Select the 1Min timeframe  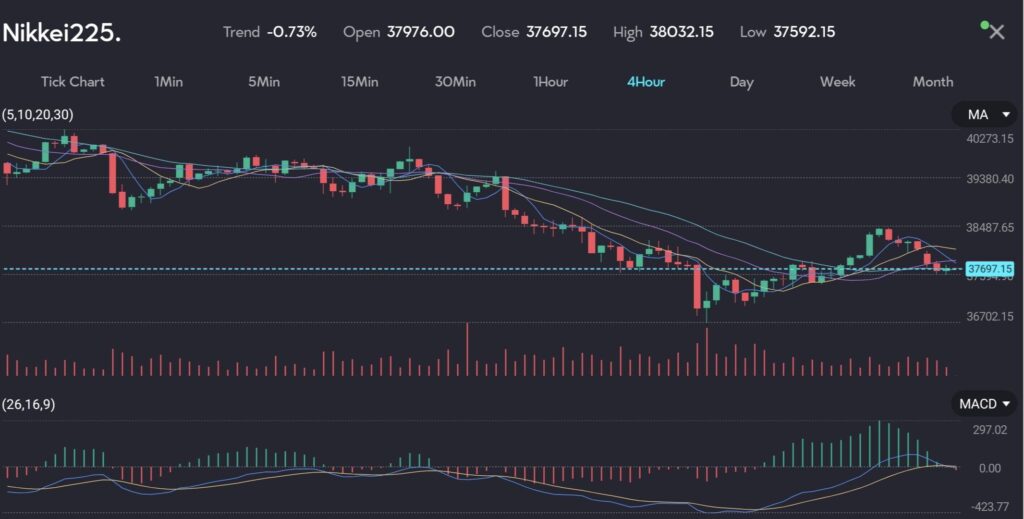point(168,82)
